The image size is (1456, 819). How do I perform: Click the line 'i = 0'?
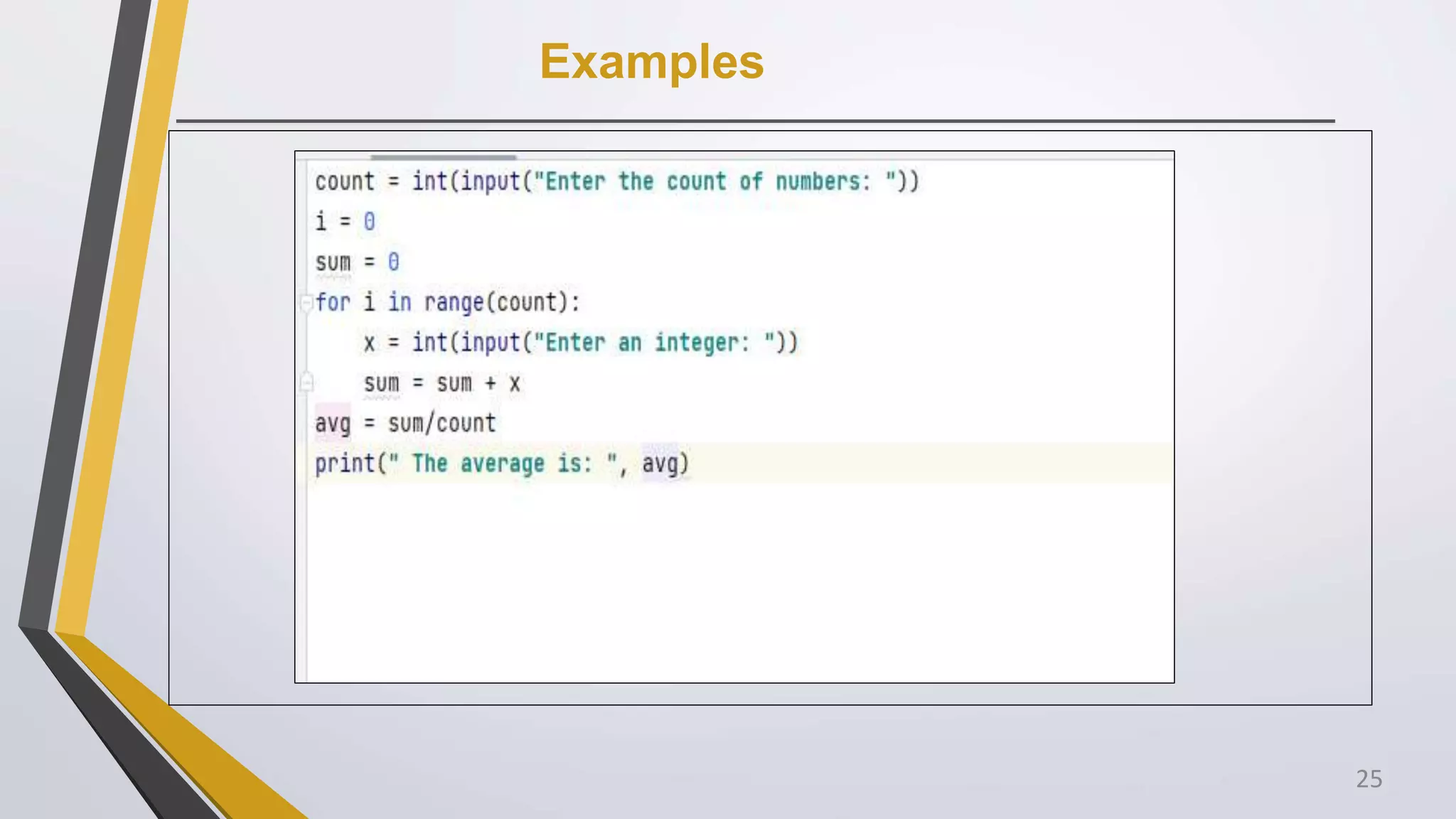click(x=345, y=222)
